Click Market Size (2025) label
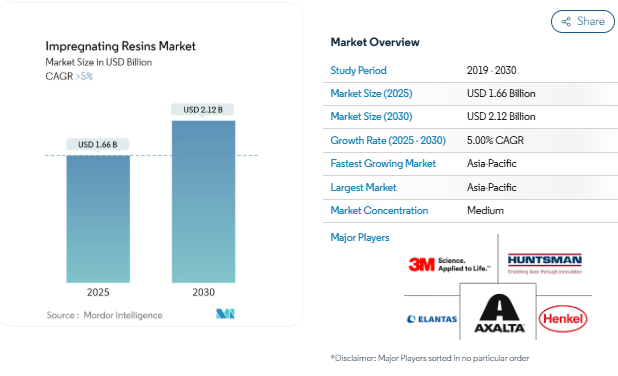The width and height of the screenshot is (618, 376). 371,93
